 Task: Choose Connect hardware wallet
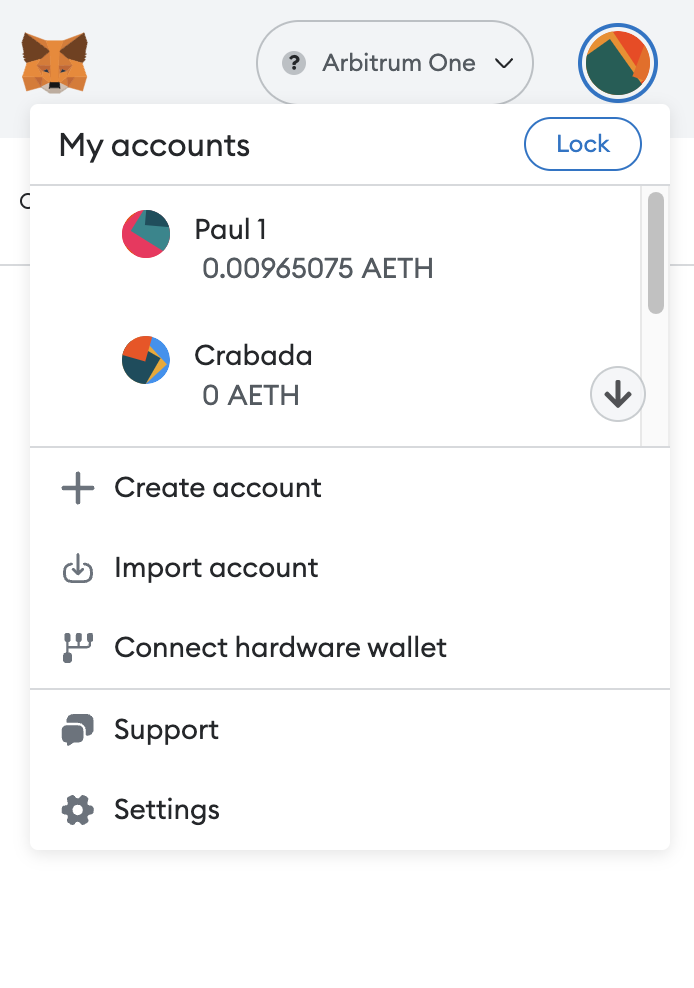(x=280, y=648)
